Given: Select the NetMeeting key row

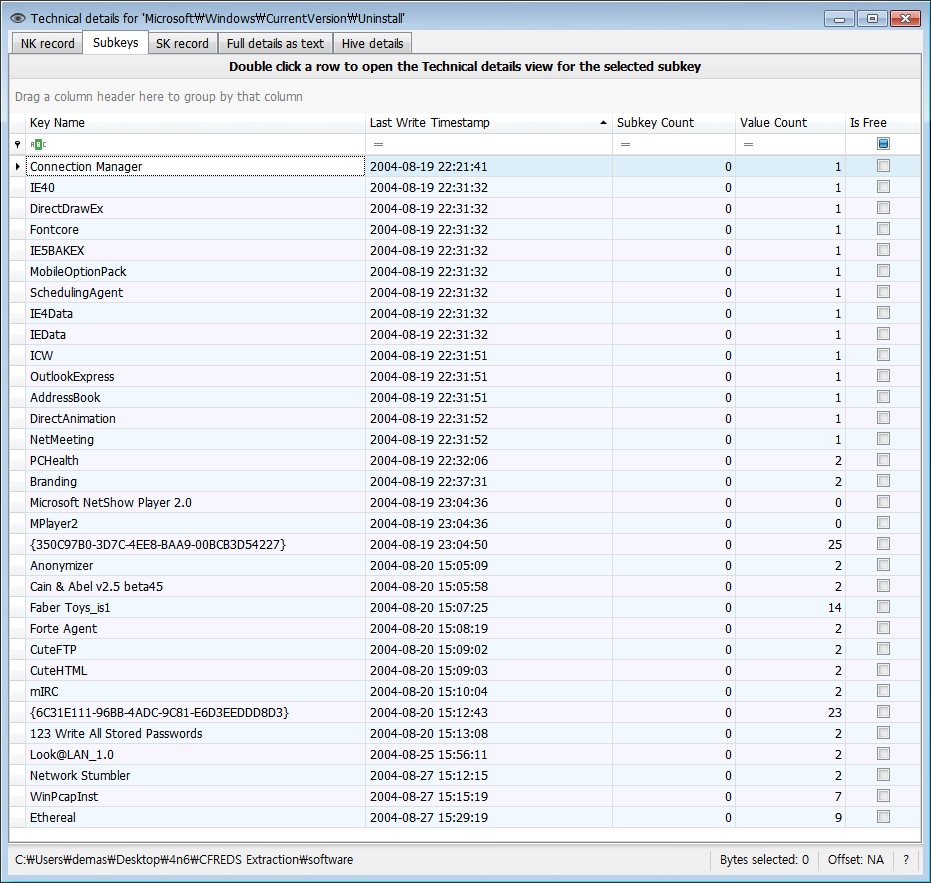Looking at the screenshot, I should coord(465,439).
